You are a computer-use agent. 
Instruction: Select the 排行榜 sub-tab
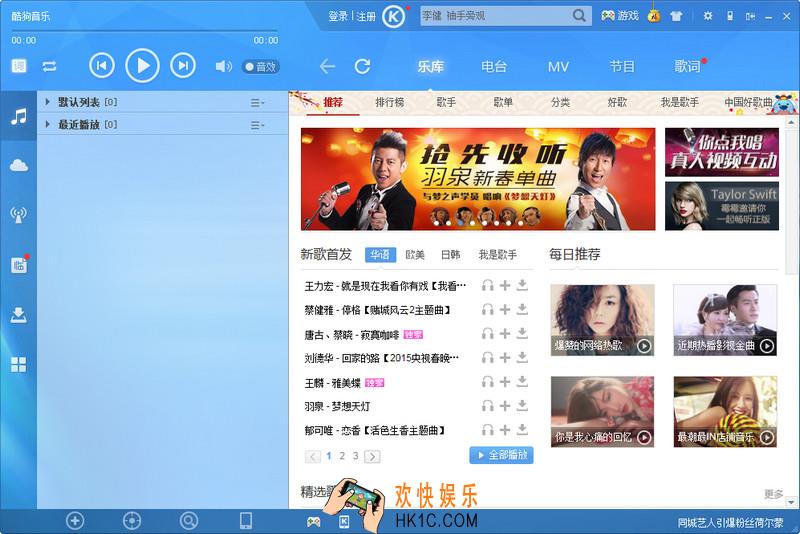[x=390, y=103]
